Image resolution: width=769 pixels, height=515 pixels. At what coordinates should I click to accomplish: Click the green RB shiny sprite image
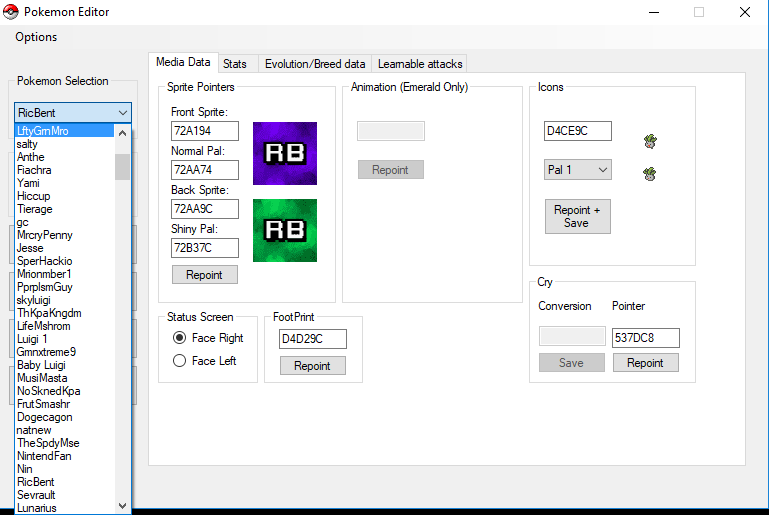pyautogui.click(x=284, y=230)
